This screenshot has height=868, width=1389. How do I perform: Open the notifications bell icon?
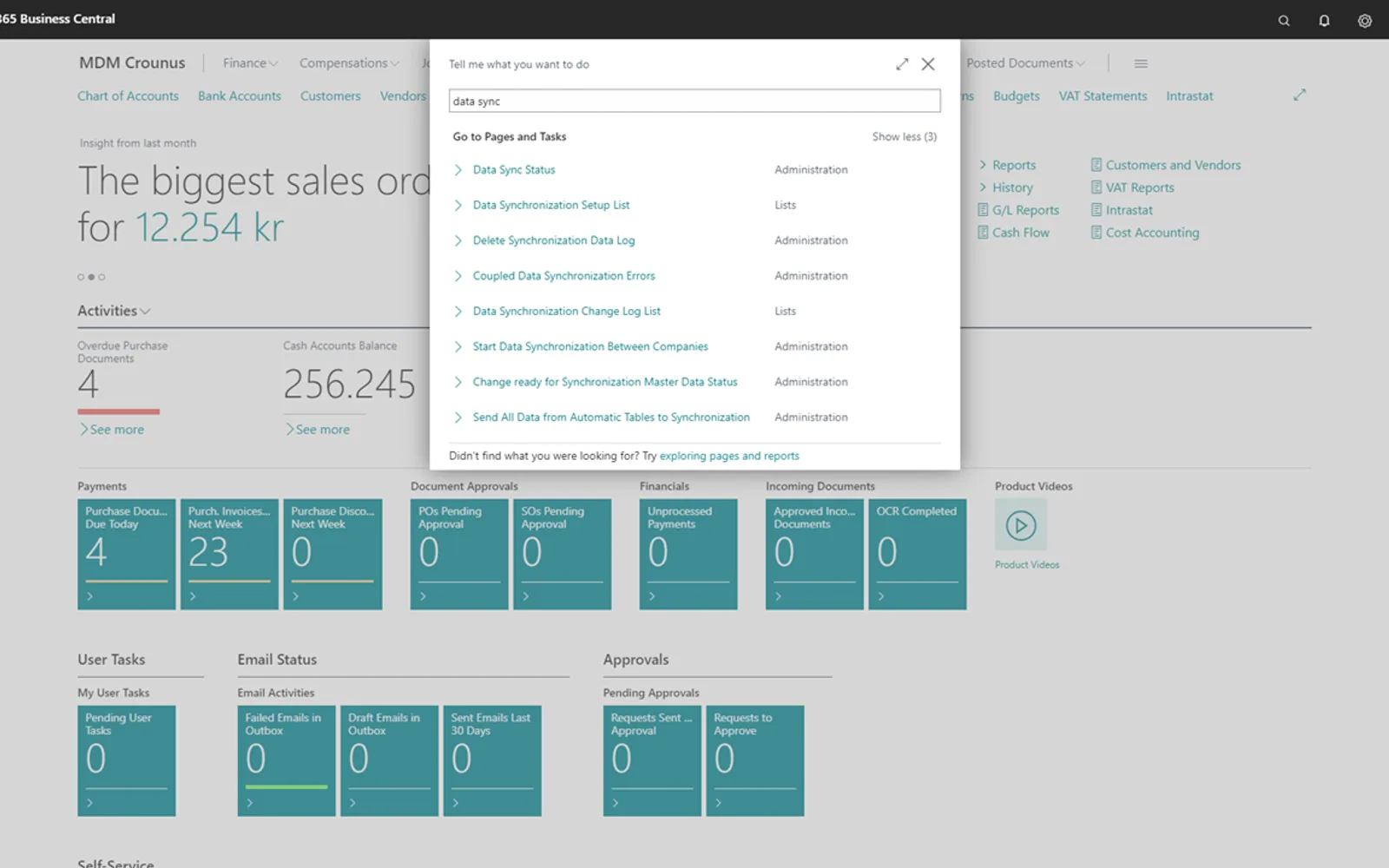[x=1324, y=21]
